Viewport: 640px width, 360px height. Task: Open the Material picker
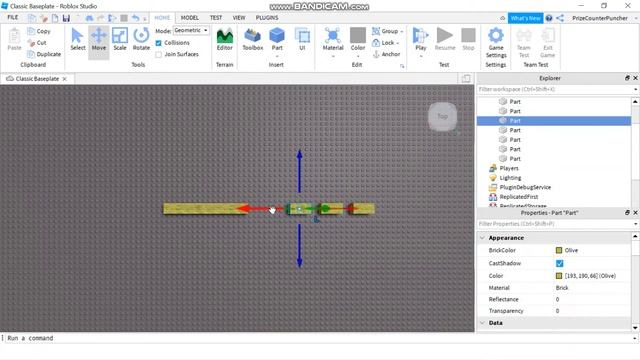click(x=333, y=40)
